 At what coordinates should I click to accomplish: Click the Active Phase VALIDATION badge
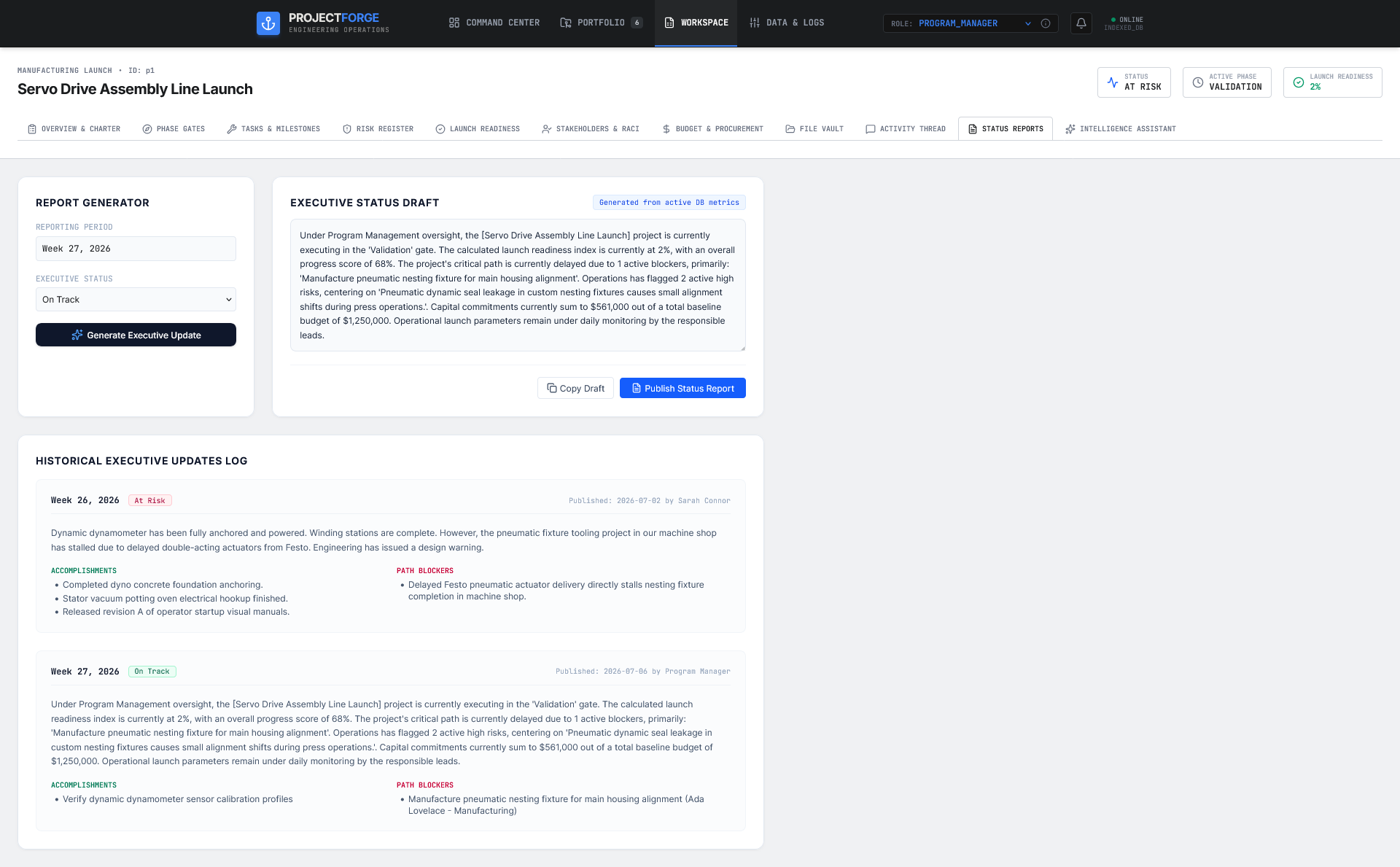[x=1226, y=82]
